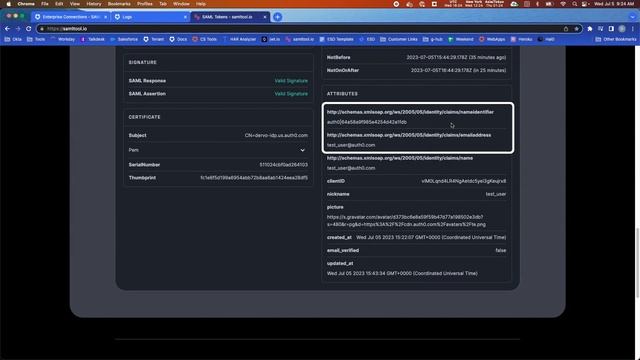Viewport: 640px width, 360px height.
Task: Open the Other Bookmarks folder
Action: [616, 40]
